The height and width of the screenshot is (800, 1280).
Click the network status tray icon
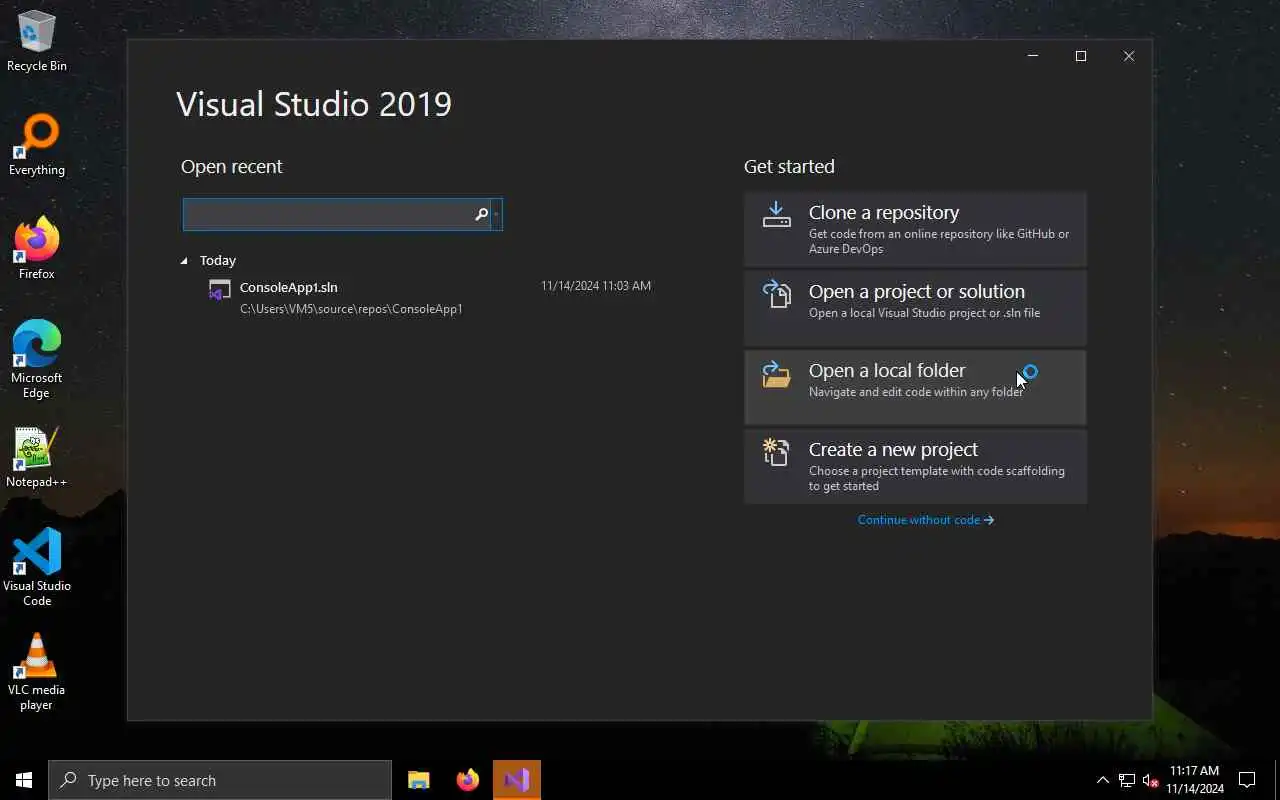[1127, 781]
